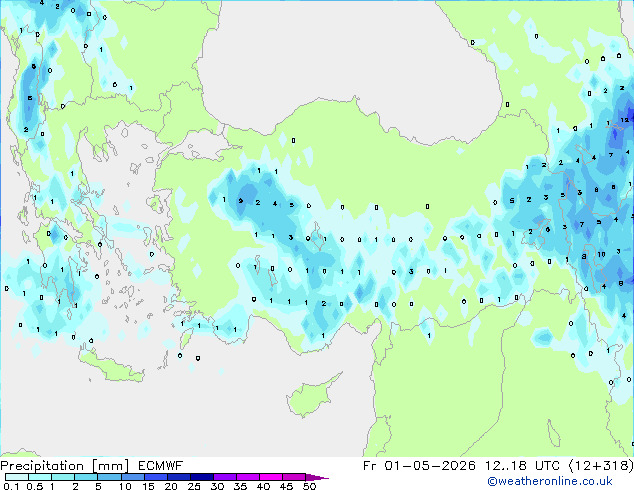This screenshot has height=490, width=634.
Task: Click the '12..18 UTC' time range text
Action: tap(522, 466)
